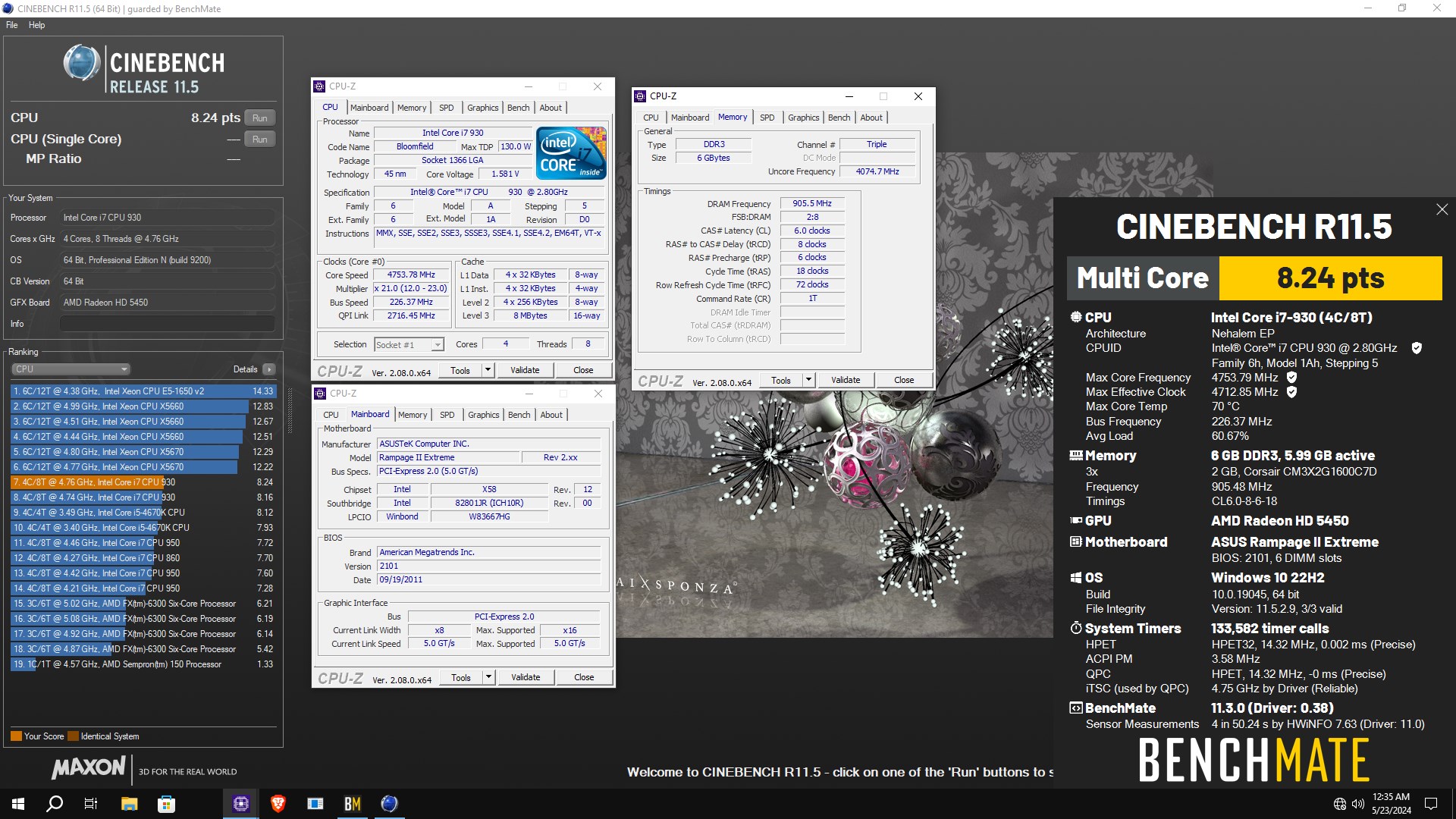Open the volume control in system tray
The image size is (1456, 819).
[1358, 804]
